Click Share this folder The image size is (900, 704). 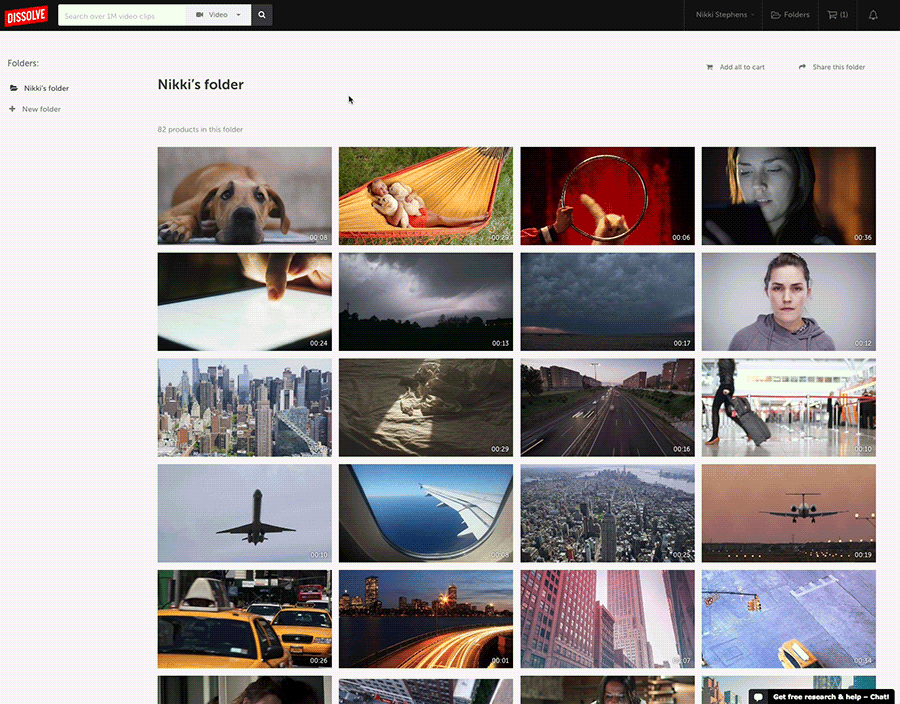click(832, 67)
